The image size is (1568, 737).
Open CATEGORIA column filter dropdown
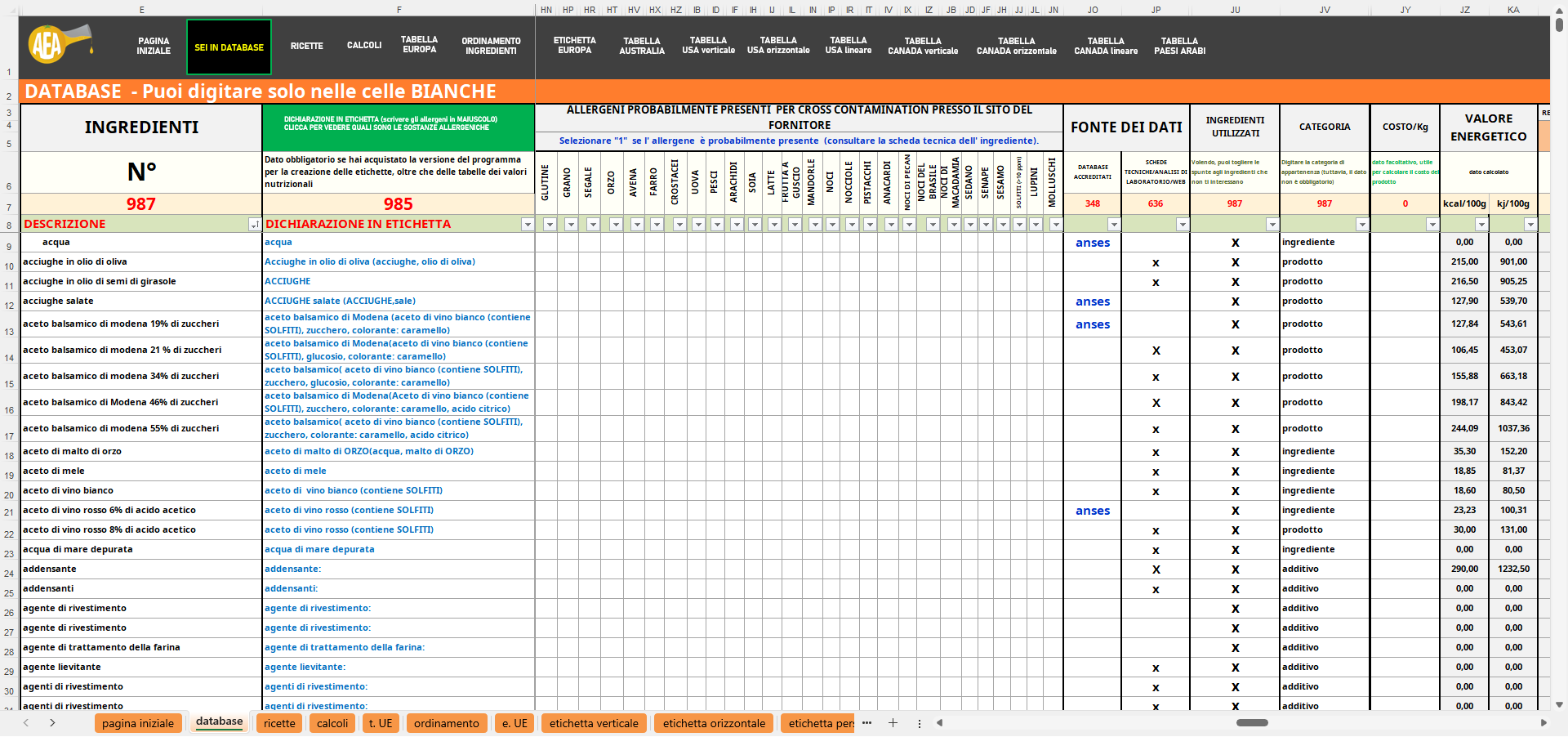coord(1362,225)
